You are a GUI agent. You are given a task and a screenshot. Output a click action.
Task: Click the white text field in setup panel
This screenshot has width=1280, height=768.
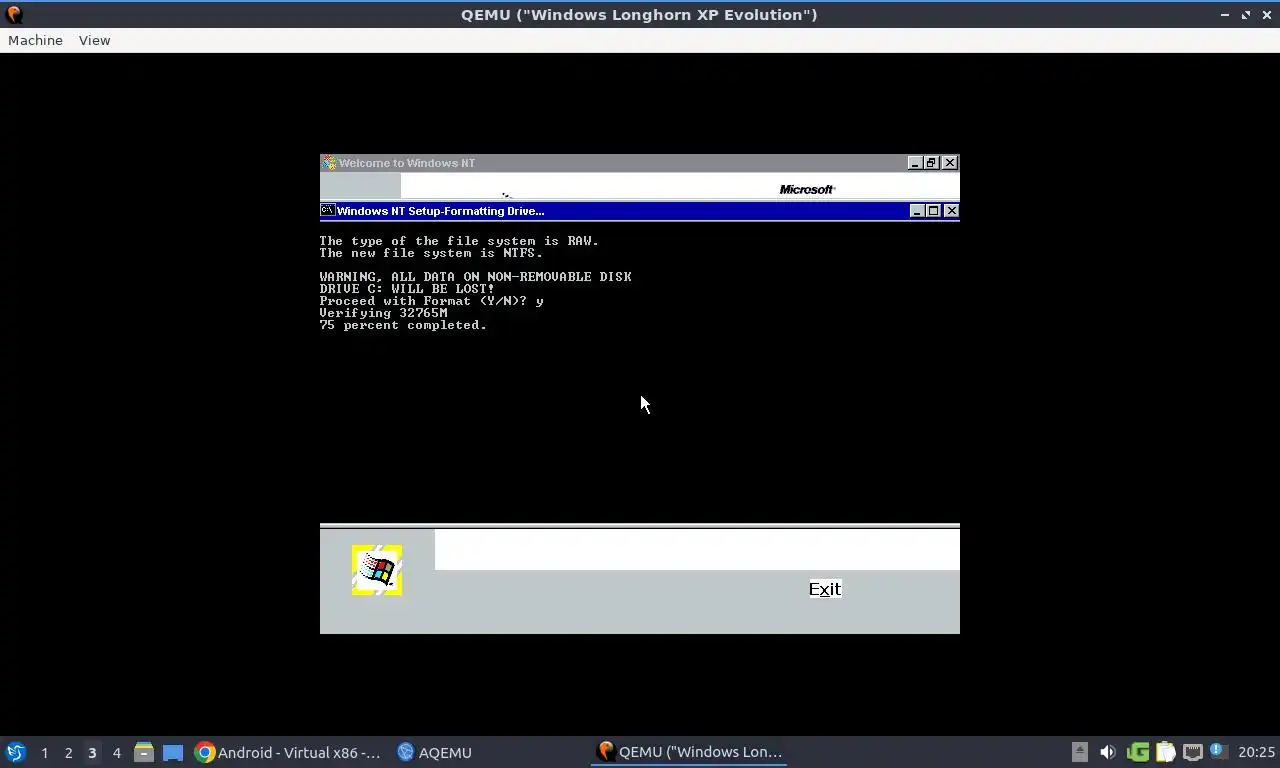pos(697,550)
